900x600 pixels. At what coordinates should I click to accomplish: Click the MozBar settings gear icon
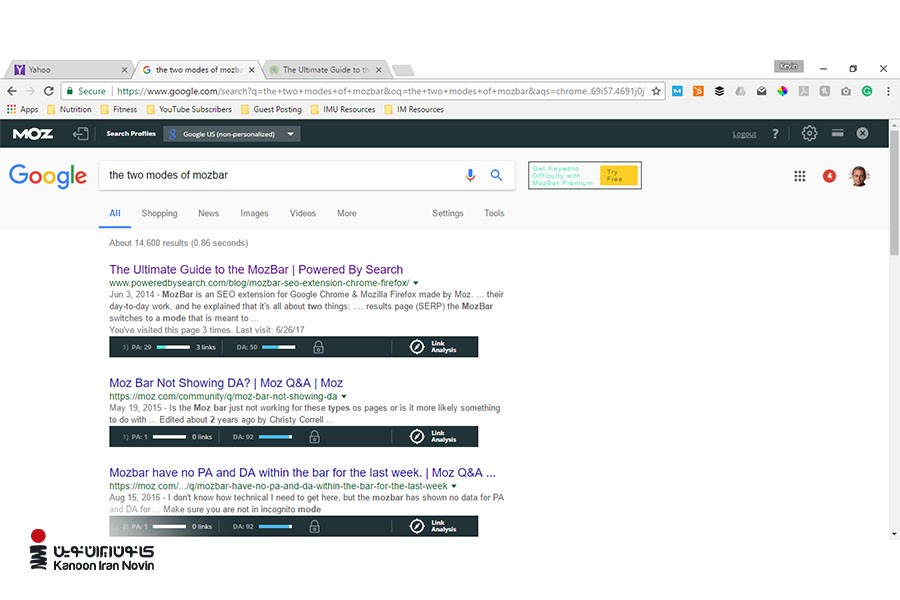[809, 134]
